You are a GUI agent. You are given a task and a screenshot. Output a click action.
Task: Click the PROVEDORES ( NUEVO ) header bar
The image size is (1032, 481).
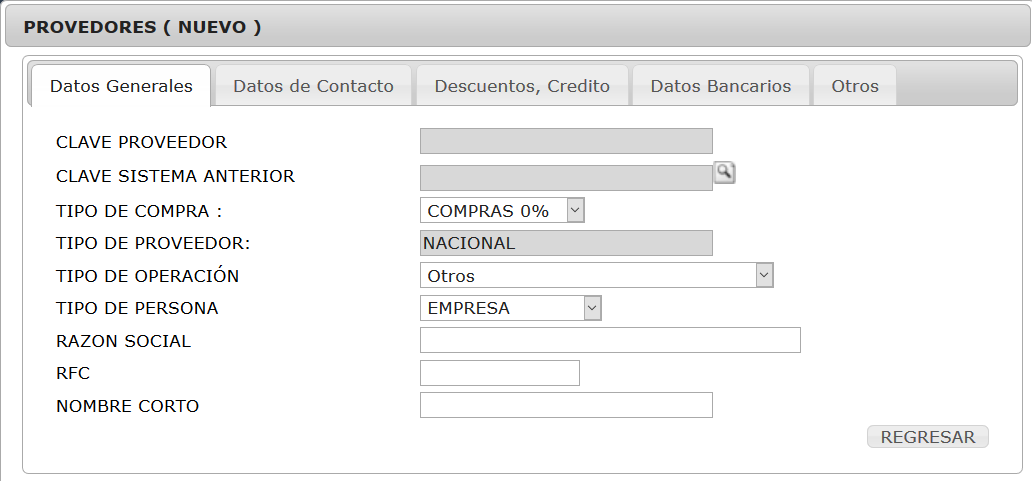tap(516, 27)
